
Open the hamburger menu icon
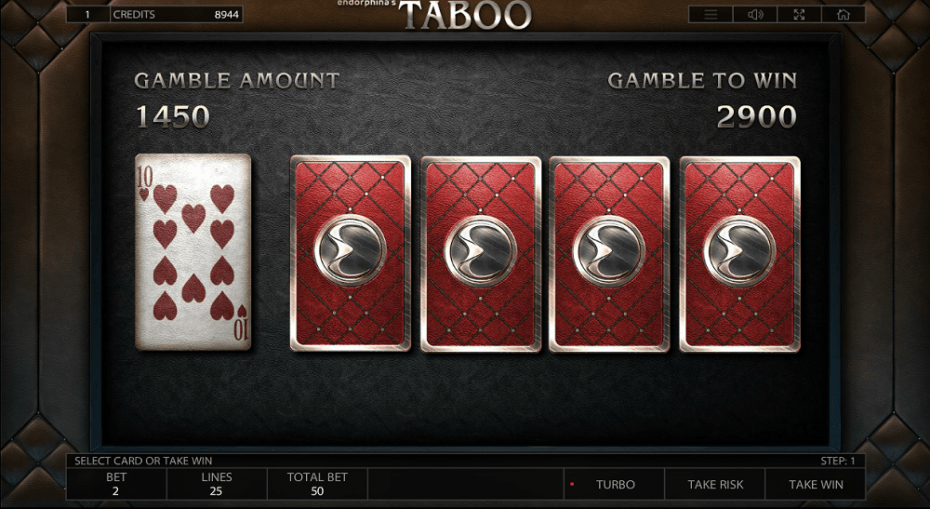coord(711,15)
